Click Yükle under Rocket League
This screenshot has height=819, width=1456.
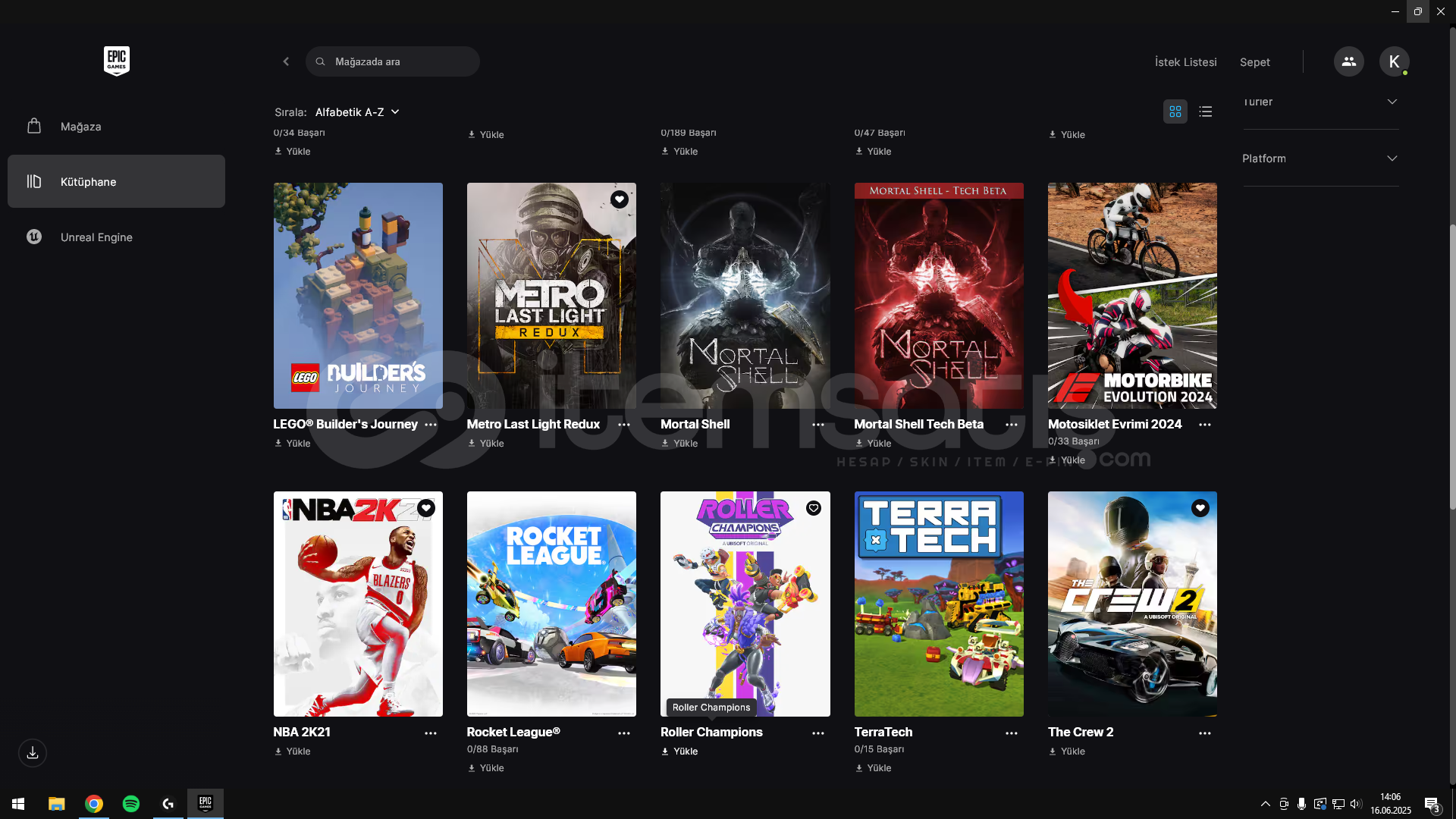486,768
